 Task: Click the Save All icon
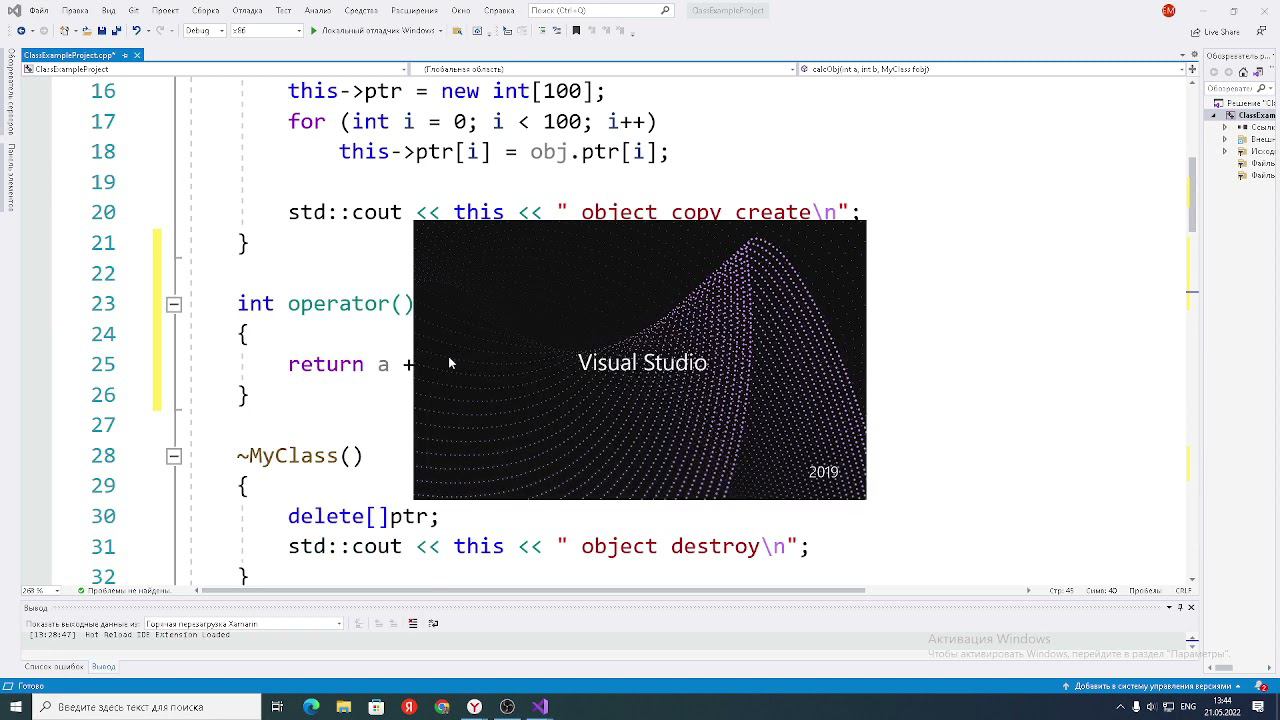click(x=117, y=31)
